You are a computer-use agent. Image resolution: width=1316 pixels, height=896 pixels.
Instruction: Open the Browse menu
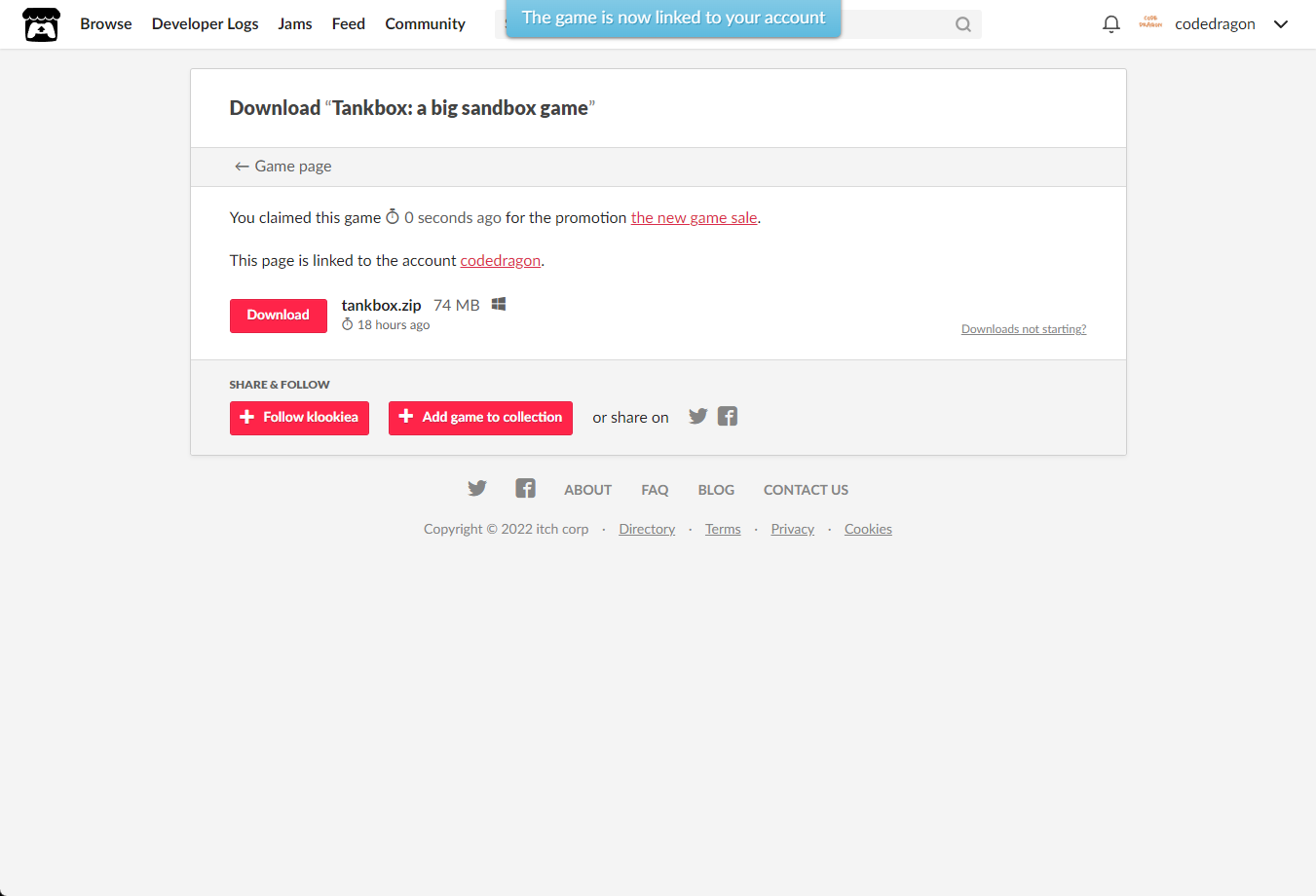point(106,24)
